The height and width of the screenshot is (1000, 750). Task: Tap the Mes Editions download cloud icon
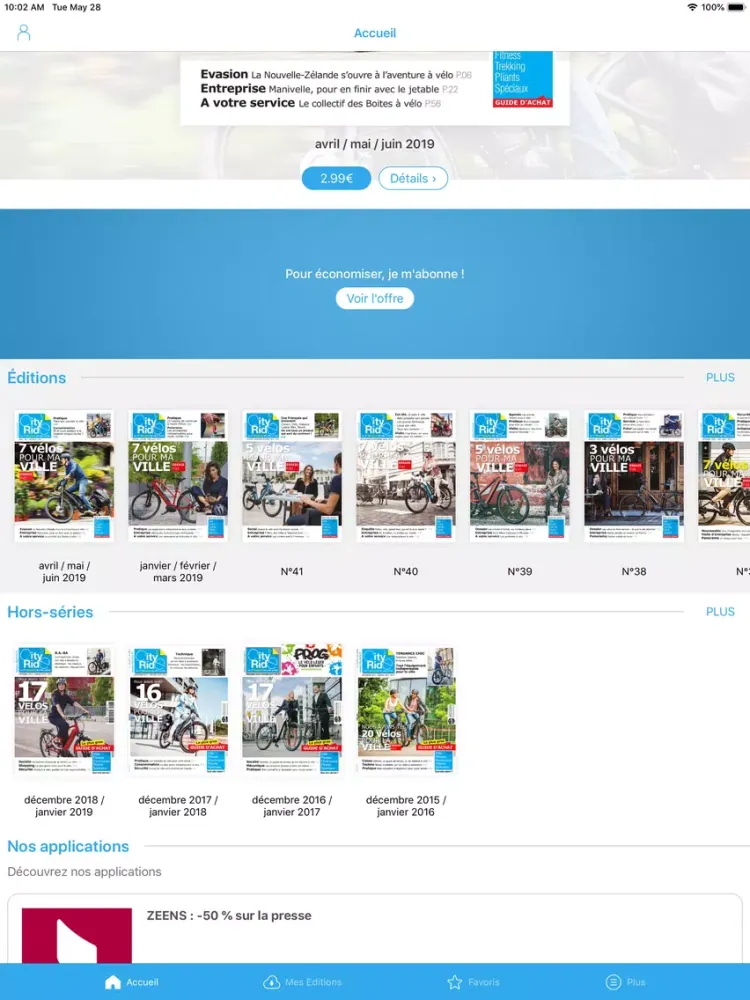point(271,982)
